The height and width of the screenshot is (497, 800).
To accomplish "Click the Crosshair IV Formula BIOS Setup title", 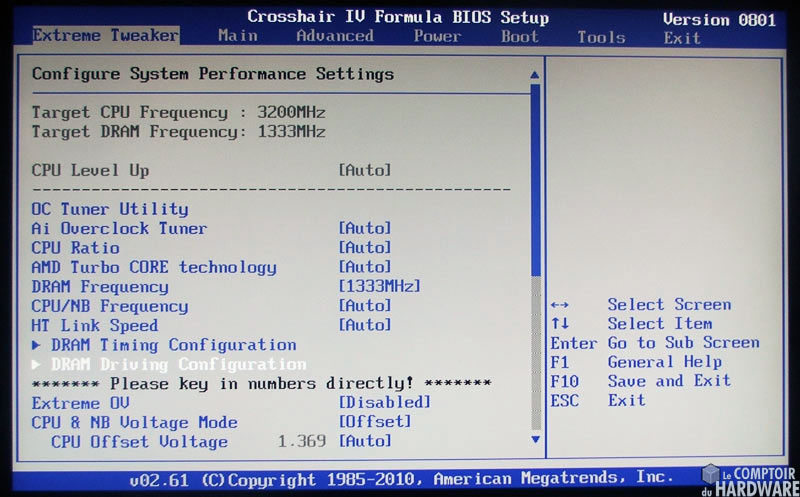I will 398,17.
